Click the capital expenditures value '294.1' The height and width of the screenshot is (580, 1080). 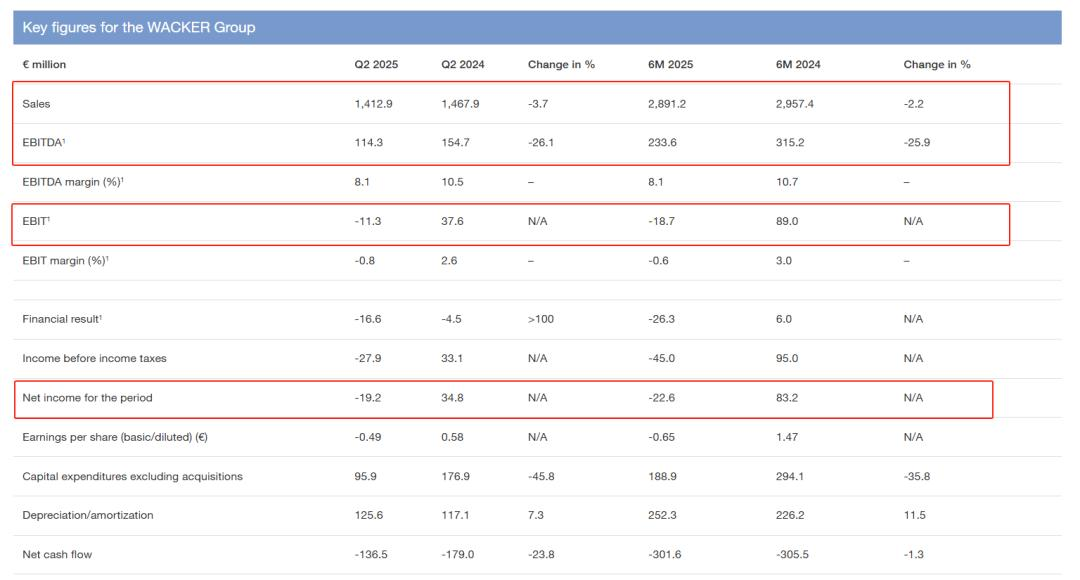[790, 476]
